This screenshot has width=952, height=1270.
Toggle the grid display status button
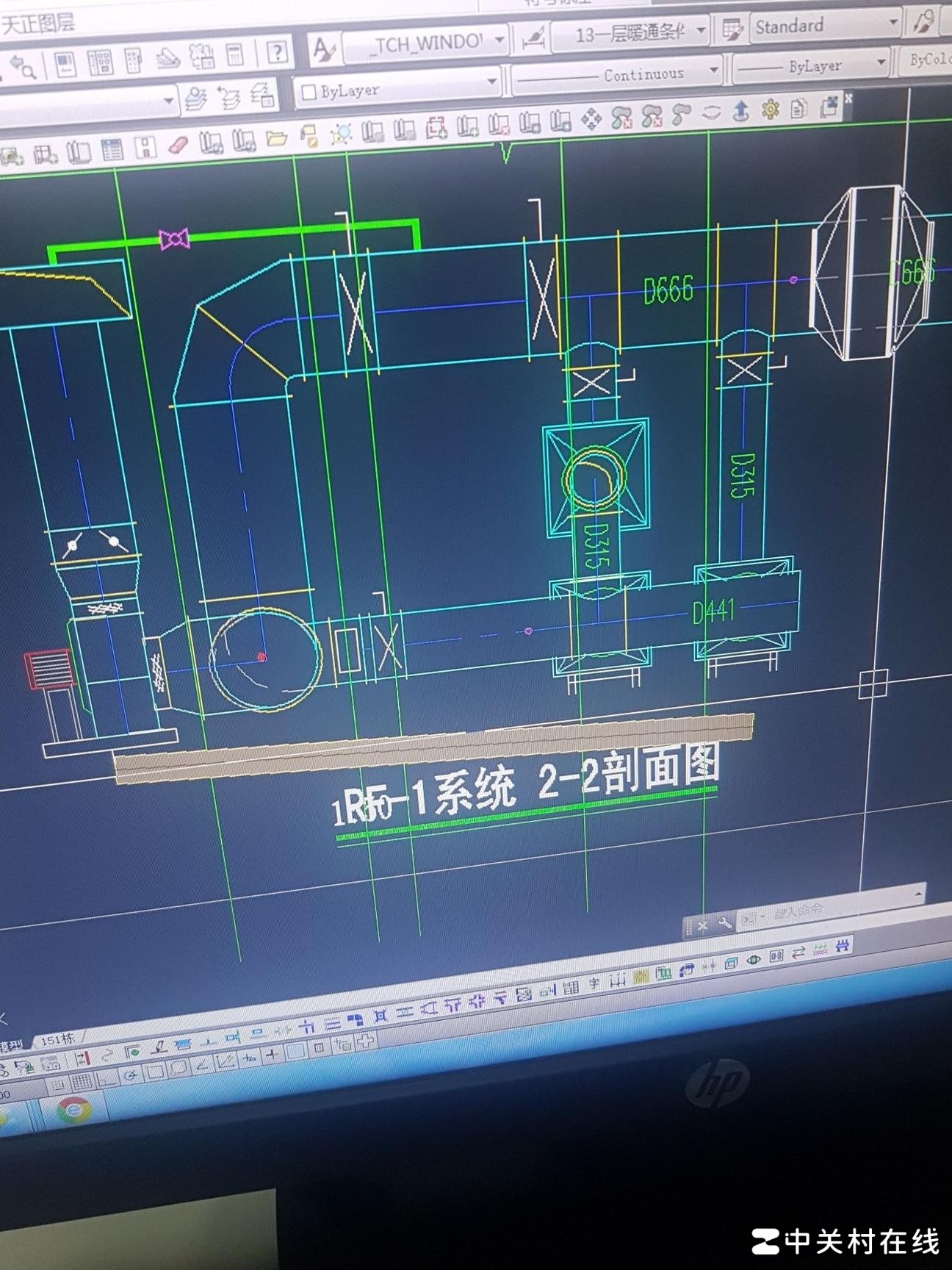(x=82, y=1083)
